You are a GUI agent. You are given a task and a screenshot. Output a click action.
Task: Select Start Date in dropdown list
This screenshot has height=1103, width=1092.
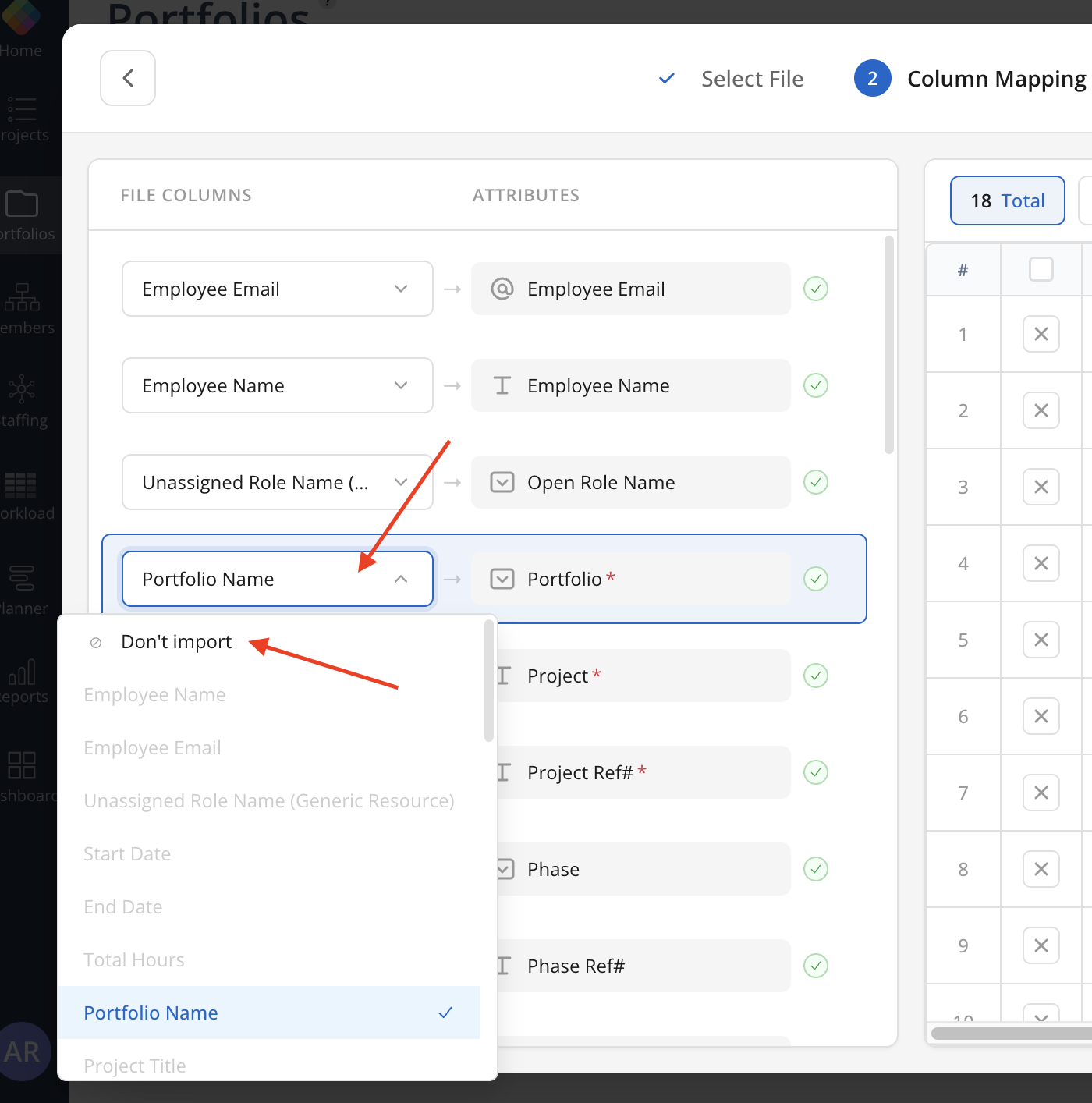[x=269, y=854]
